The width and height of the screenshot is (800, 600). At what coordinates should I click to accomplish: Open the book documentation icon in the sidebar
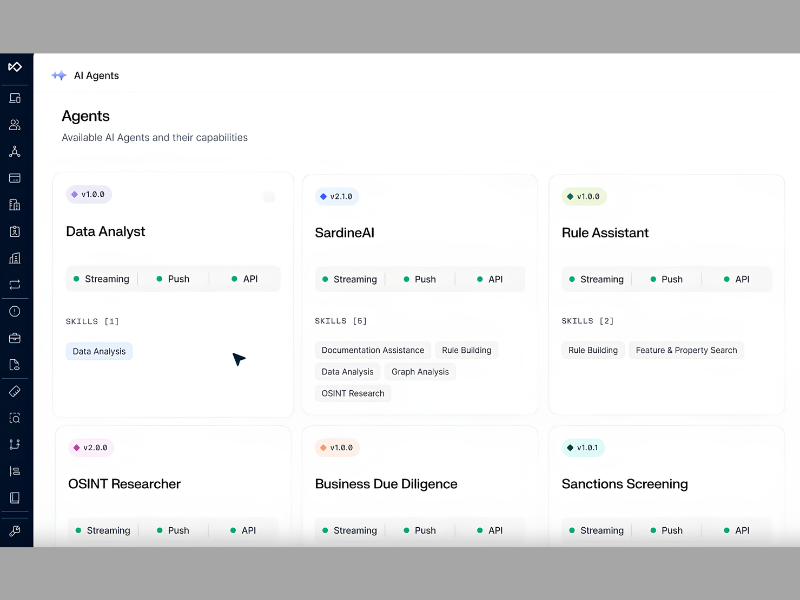[x=15, y=497]
